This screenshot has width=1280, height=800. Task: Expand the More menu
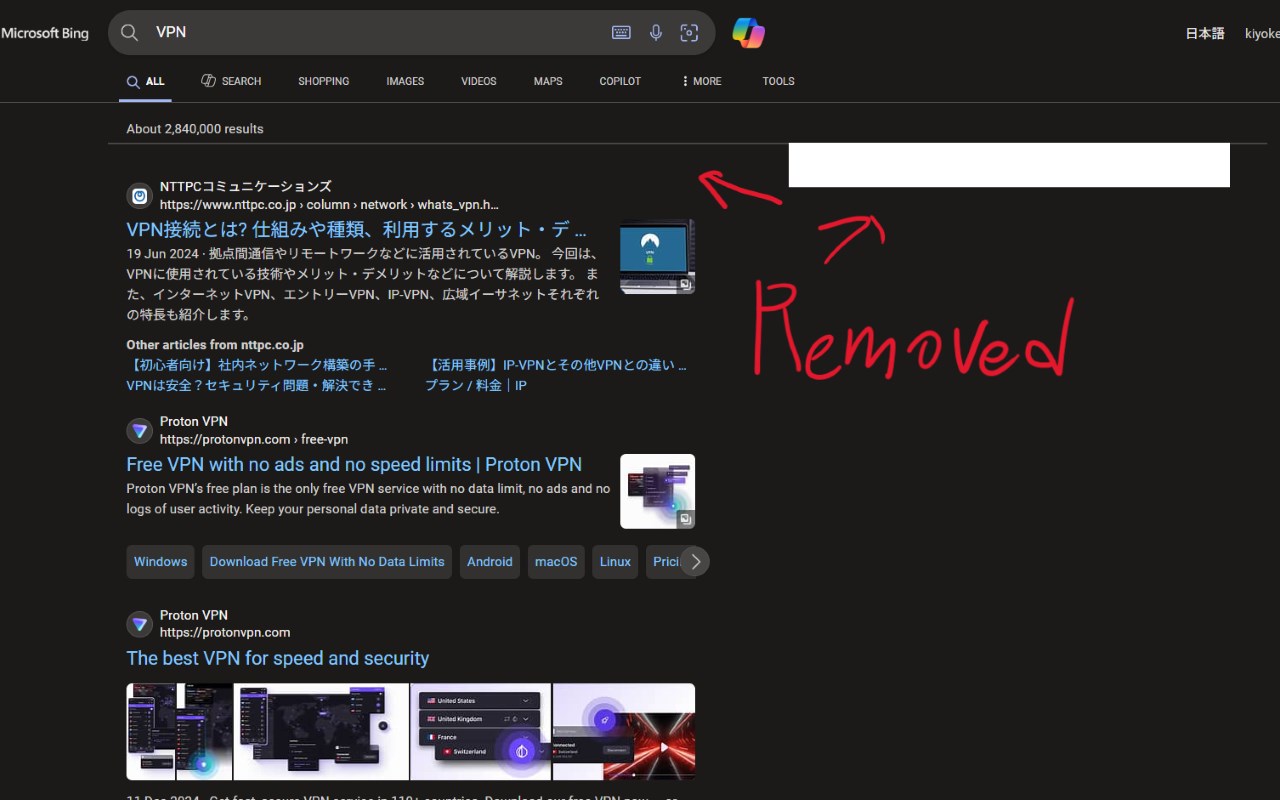tap(701, 81)
